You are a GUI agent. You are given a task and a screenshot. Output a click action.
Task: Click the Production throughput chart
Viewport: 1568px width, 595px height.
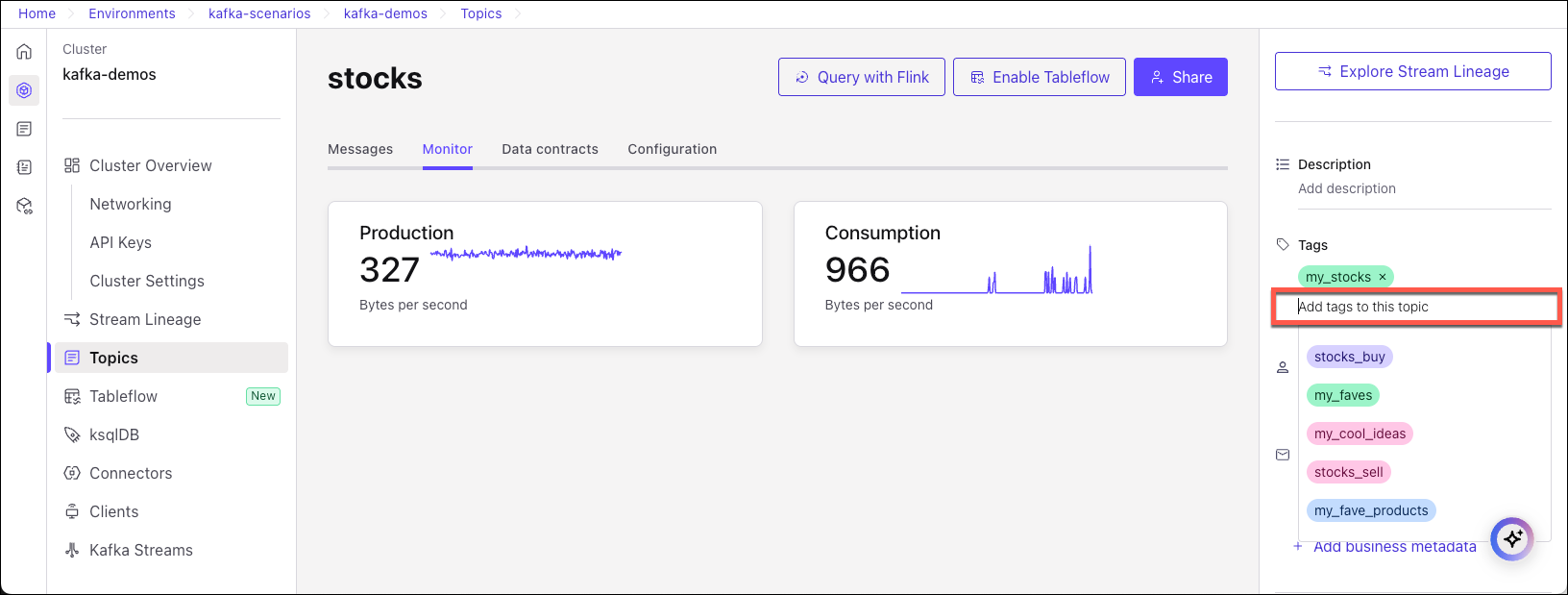(527, 254)
